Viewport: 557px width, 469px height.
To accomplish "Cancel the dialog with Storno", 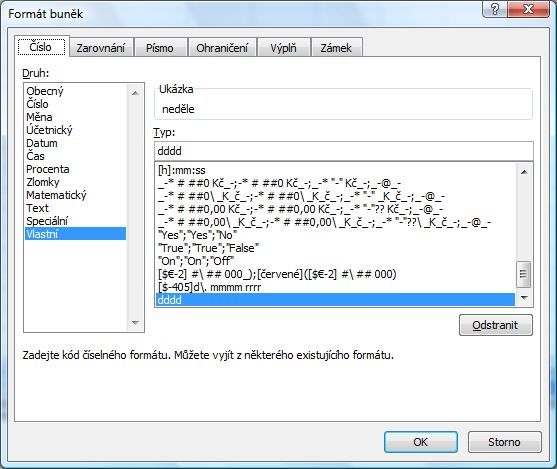I will point(504,442).
